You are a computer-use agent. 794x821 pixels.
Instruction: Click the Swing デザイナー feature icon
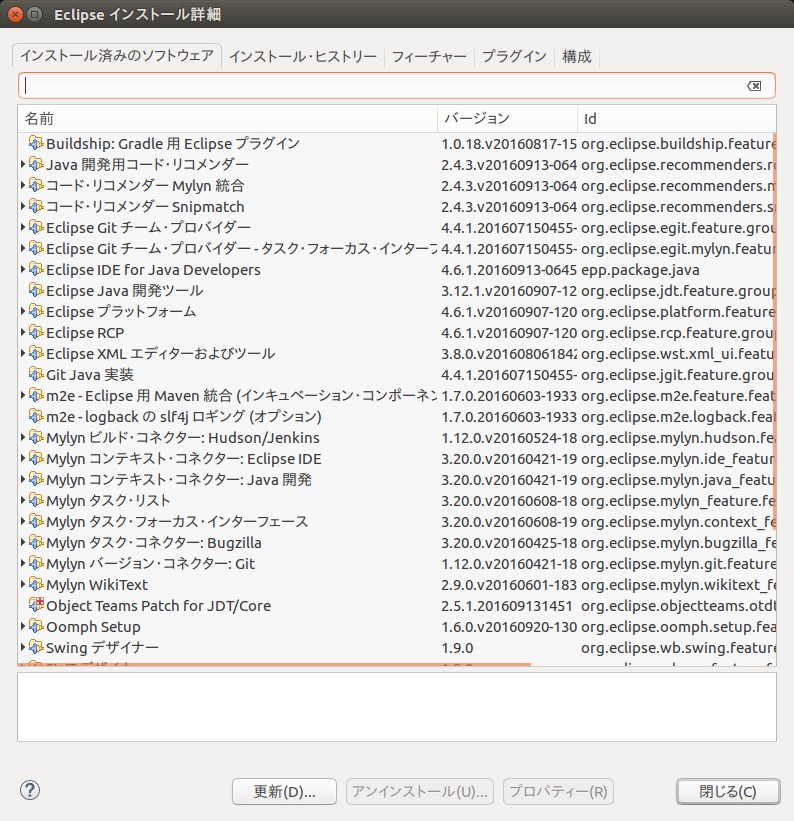[x=36, y=647]
